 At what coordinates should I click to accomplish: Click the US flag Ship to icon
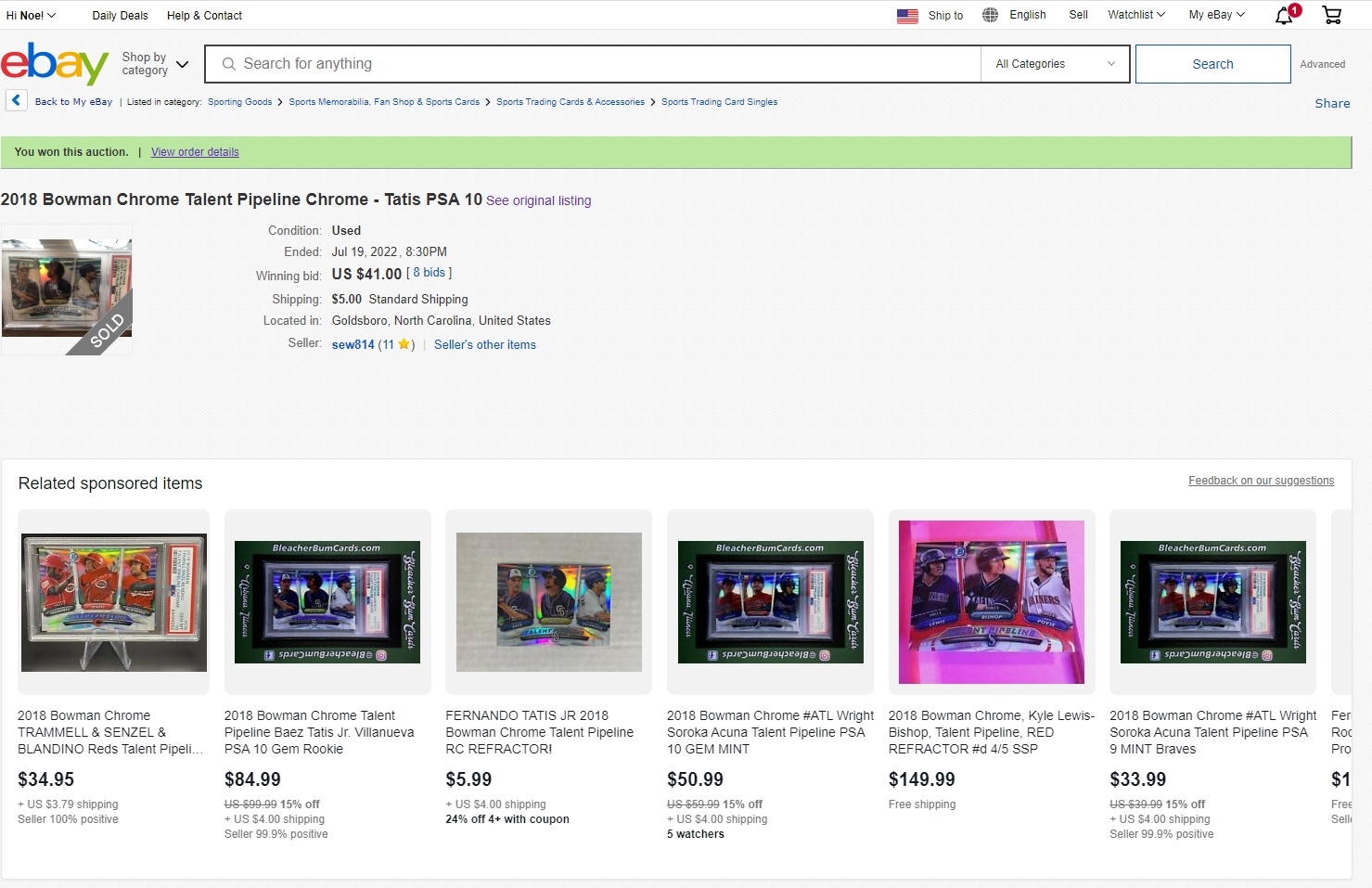pyautogui.click(x=907, y=16)
